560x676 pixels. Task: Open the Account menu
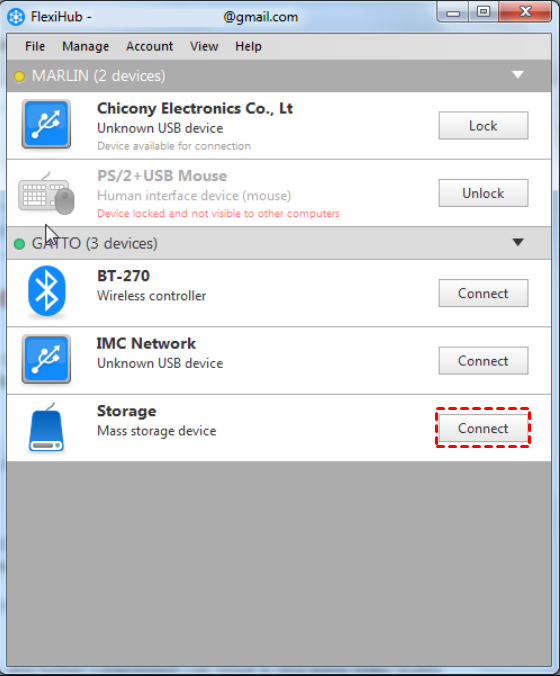coord(149,46)
